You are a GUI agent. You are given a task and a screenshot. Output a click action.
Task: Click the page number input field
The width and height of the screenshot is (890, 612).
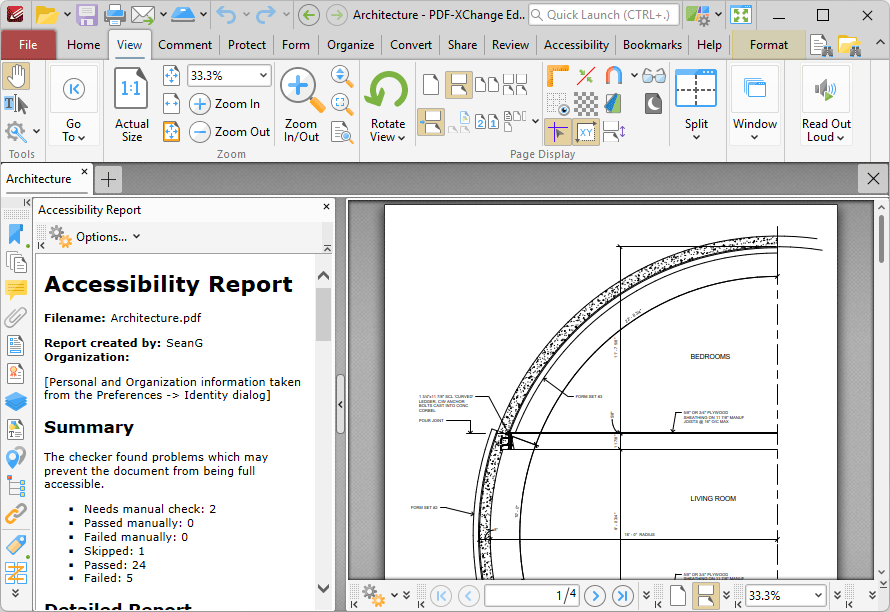[532, 596]
